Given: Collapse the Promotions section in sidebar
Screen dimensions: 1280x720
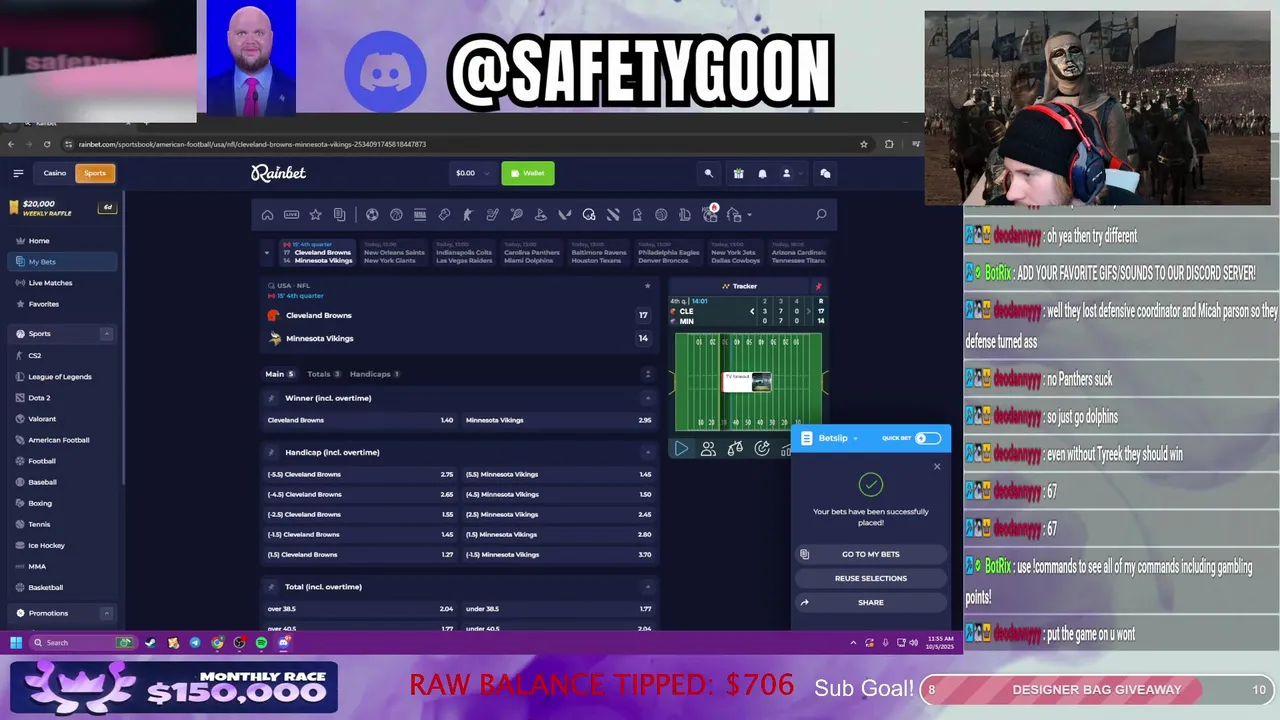Looking at the screenshot, I should (106, 613).
